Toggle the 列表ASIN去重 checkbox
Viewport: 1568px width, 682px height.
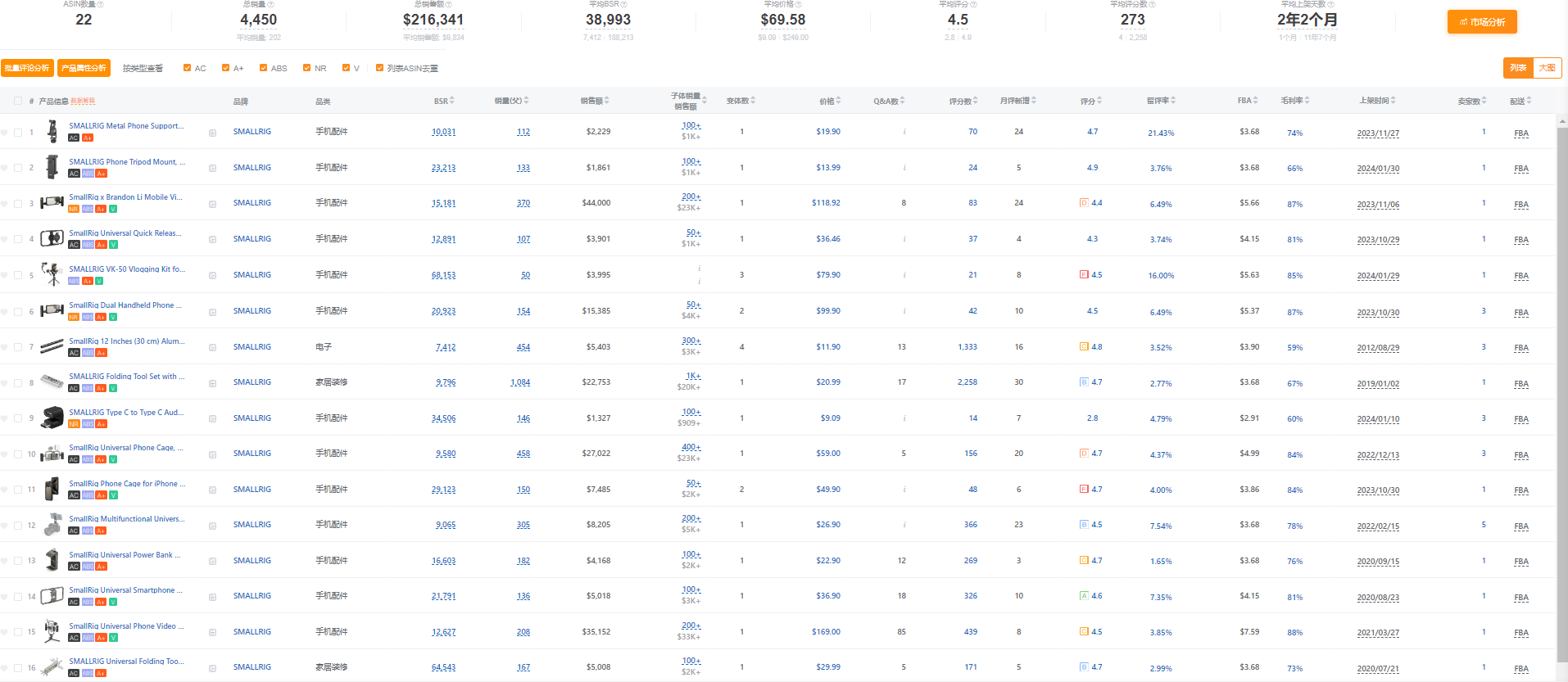380,68
